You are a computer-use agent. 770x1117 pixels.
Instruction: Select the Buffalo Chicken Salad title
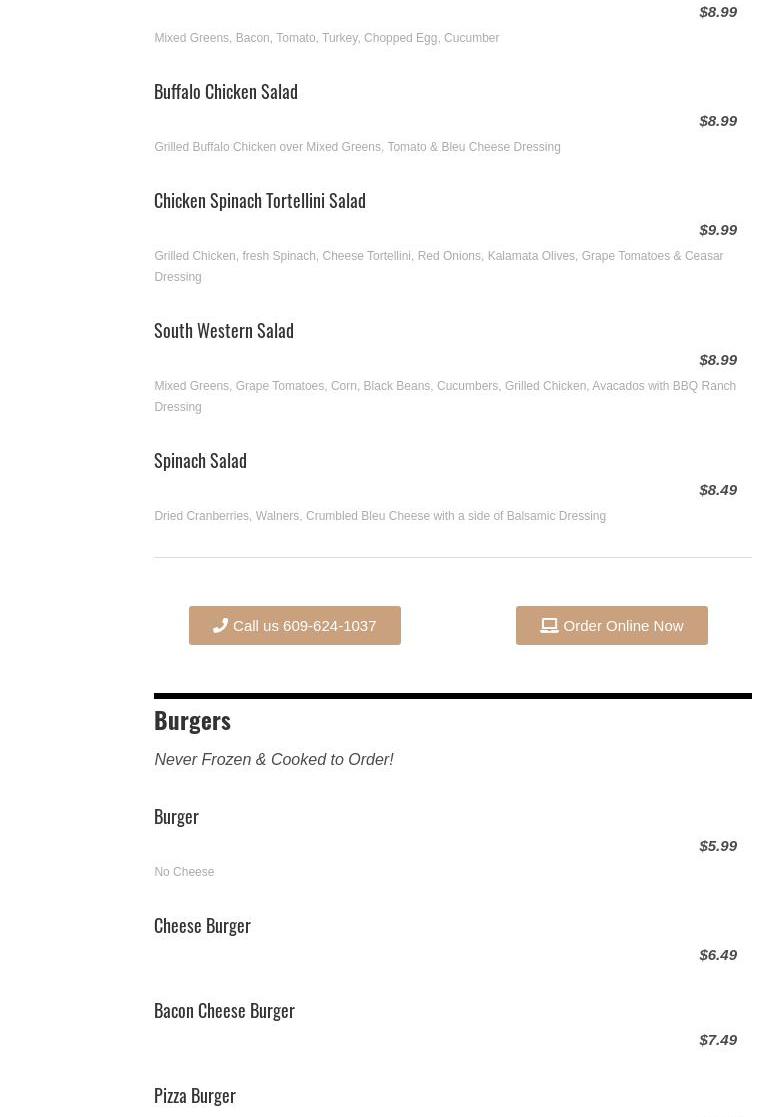pyautogui.click(x=226, y=91)
